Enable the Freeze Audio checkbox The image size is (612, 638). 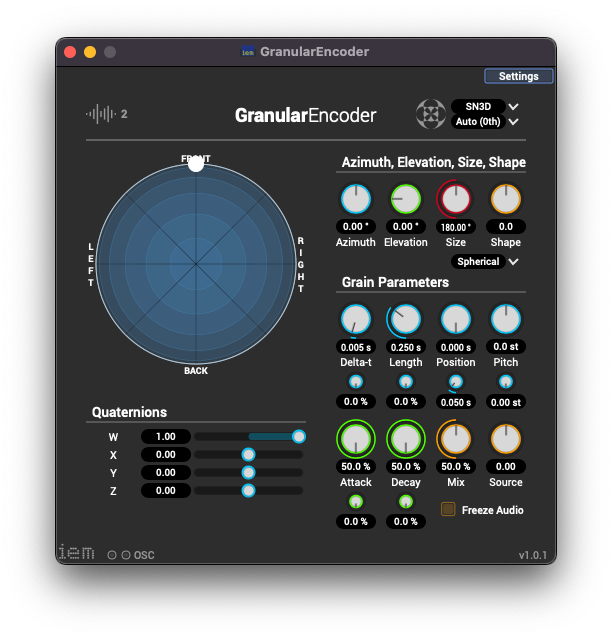pyautogui.click(x=449, y=509)
